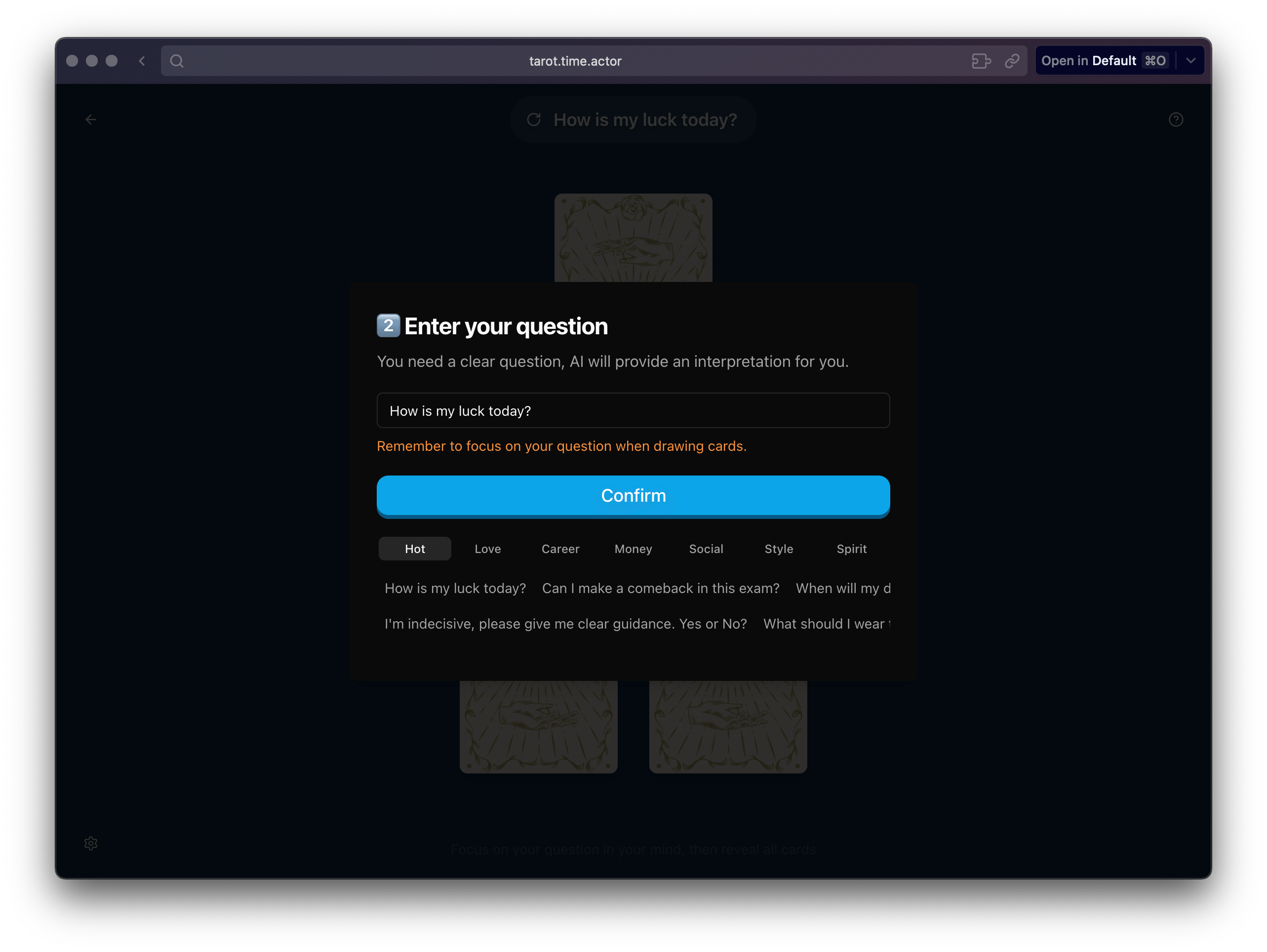This screenshot has height=952, width=1267.
Task: Switch to the Career category tab
Action: click(x=560, y=549)
